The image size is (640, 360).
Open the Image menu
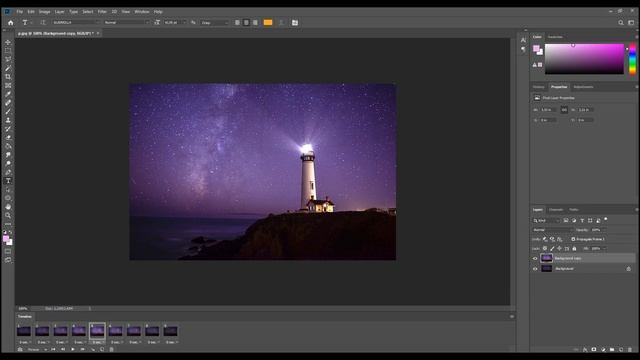[44, 12]
